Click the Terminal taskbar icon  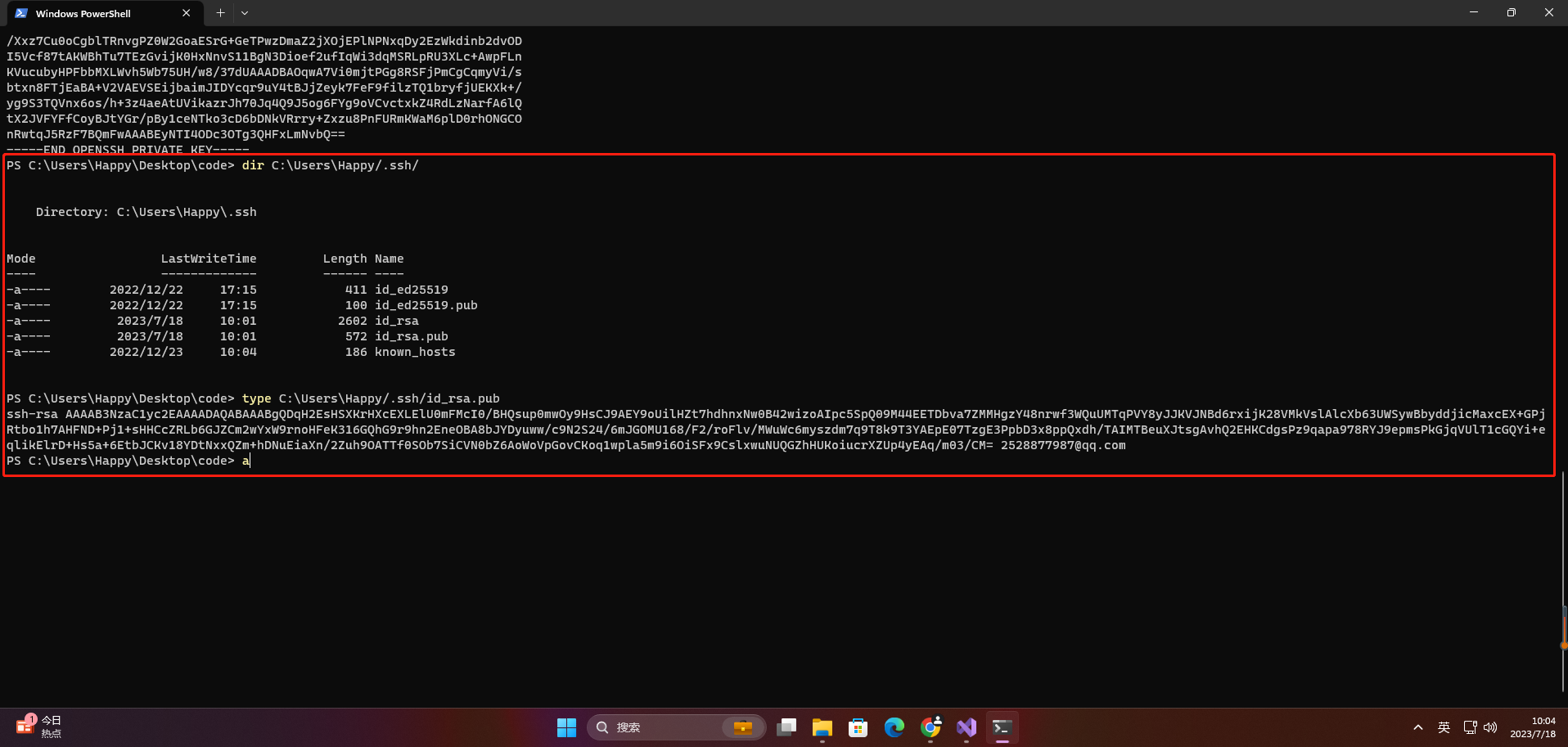pos(1003,727)
